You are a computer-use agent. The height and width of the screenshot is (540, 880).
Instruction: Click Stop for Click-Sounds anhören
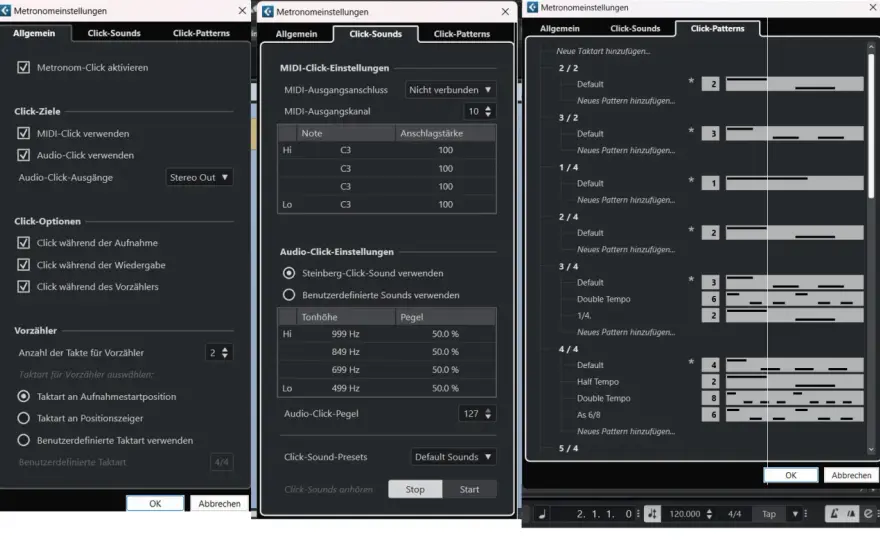[x=415, y=489]
